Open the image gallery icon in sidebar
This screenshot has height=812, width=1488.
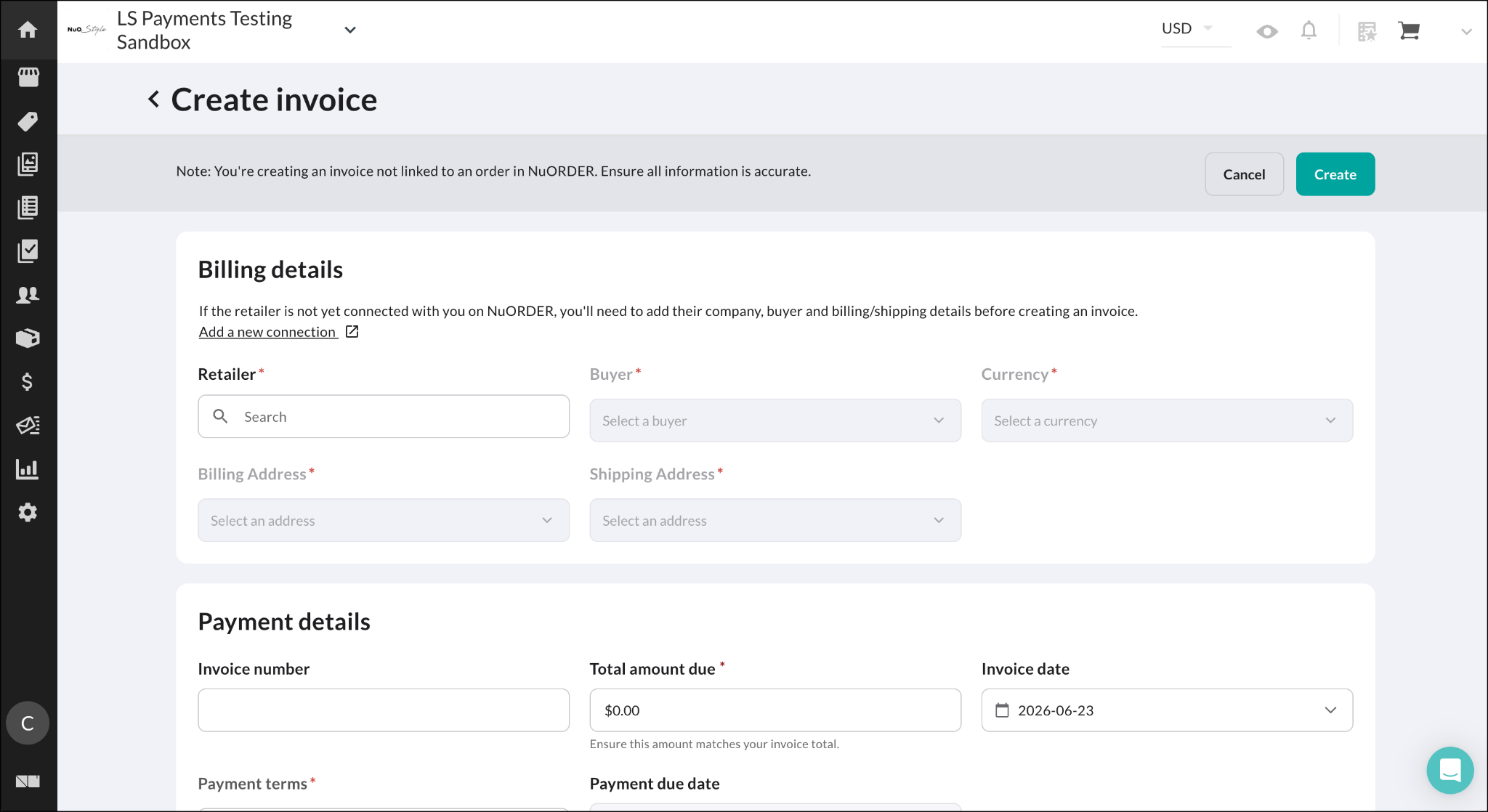click(28, 164)
